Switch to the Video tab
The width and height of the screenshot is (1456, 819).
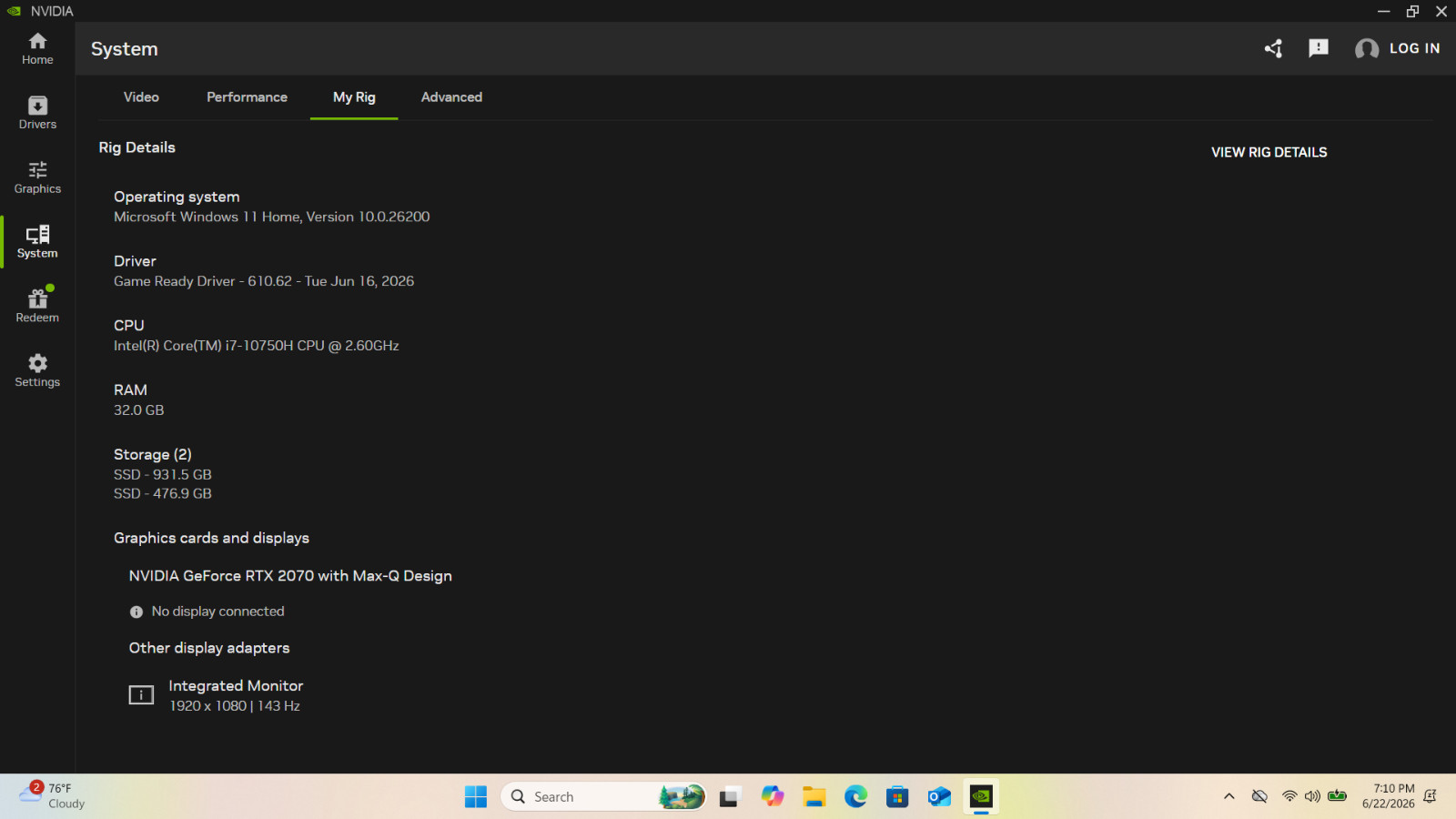pyautogui.click(x=141, y=97)
